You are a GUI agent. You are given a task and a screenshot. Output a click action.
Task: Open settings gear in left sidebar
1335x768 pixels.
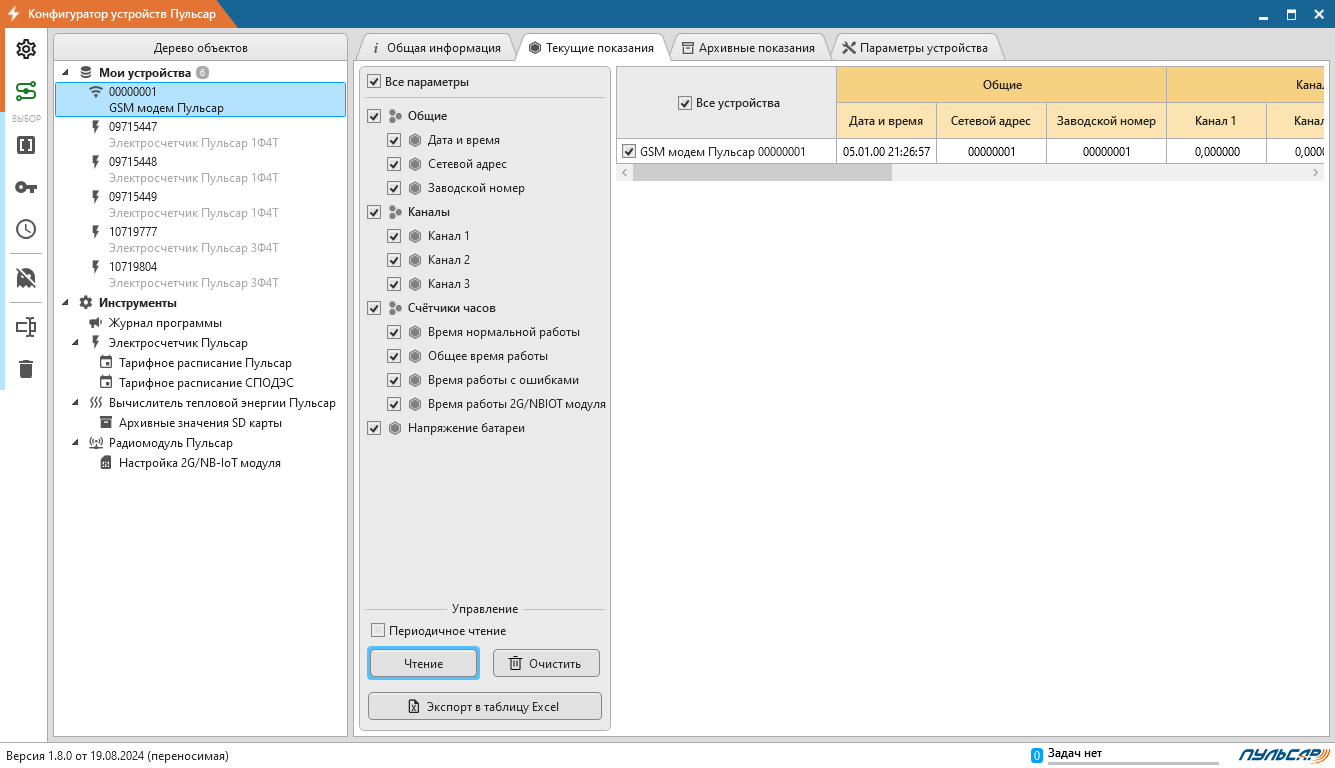click(26, 49)
